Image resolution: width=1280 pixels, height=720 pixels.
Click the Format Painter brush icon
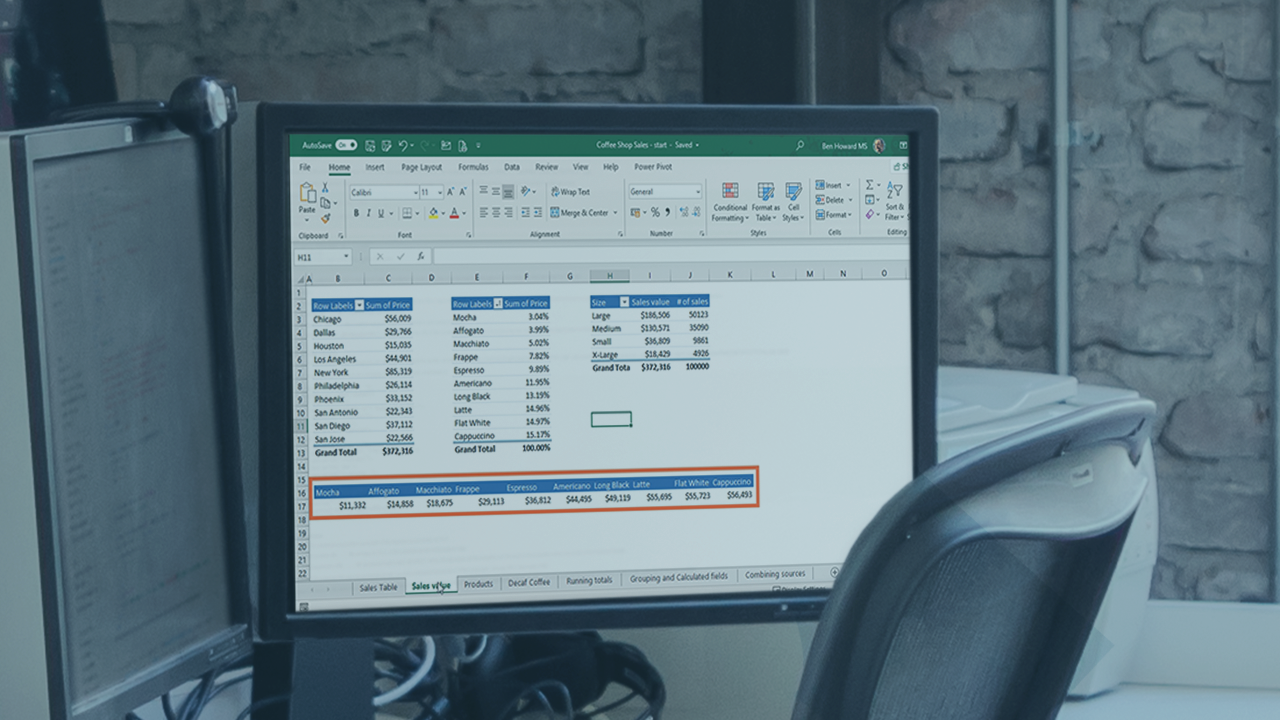[325, 219]
